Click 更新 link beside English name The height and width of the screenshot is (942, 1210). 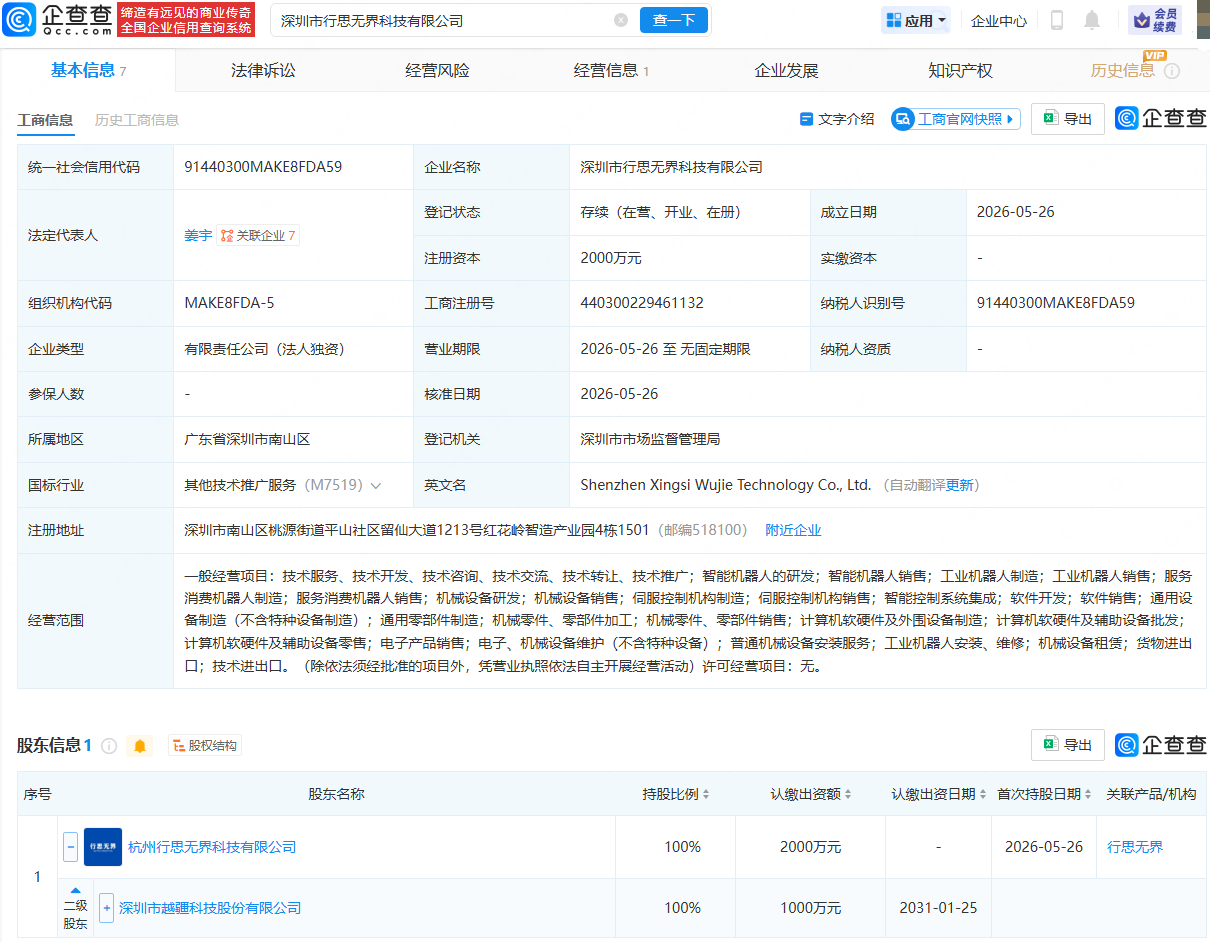[959, 485]
